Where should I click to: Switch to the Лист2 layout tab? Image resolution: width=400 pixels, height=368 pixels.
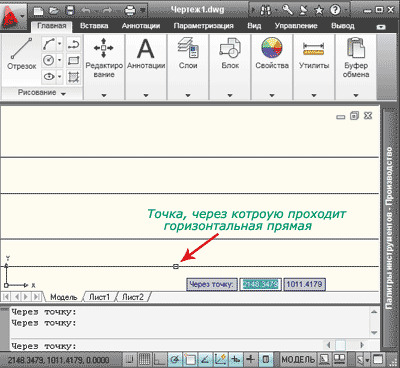(x=133, y=297)
